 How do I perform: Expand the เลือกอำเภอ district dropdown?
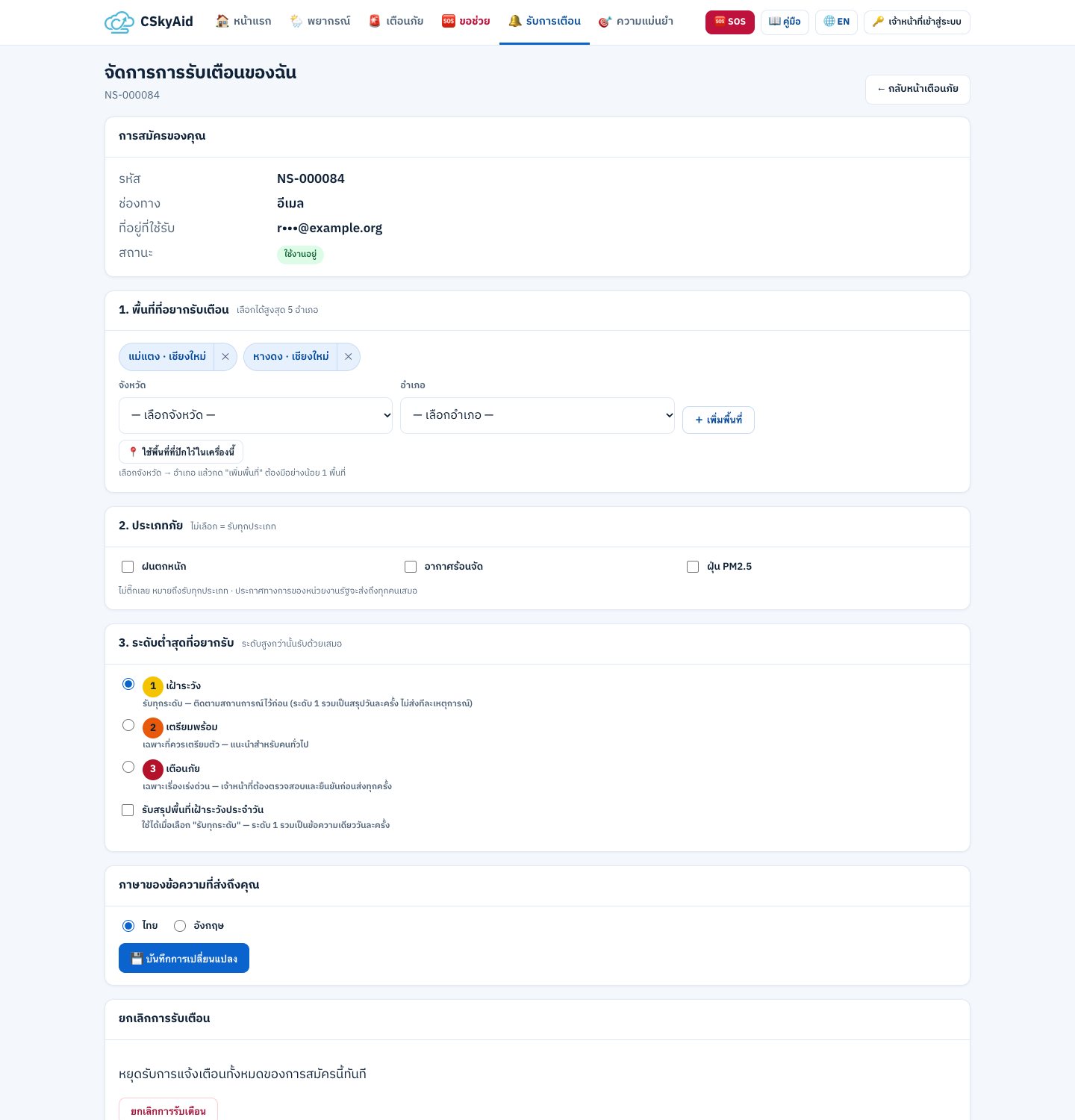pyautogui.click(x=537, y=415)
